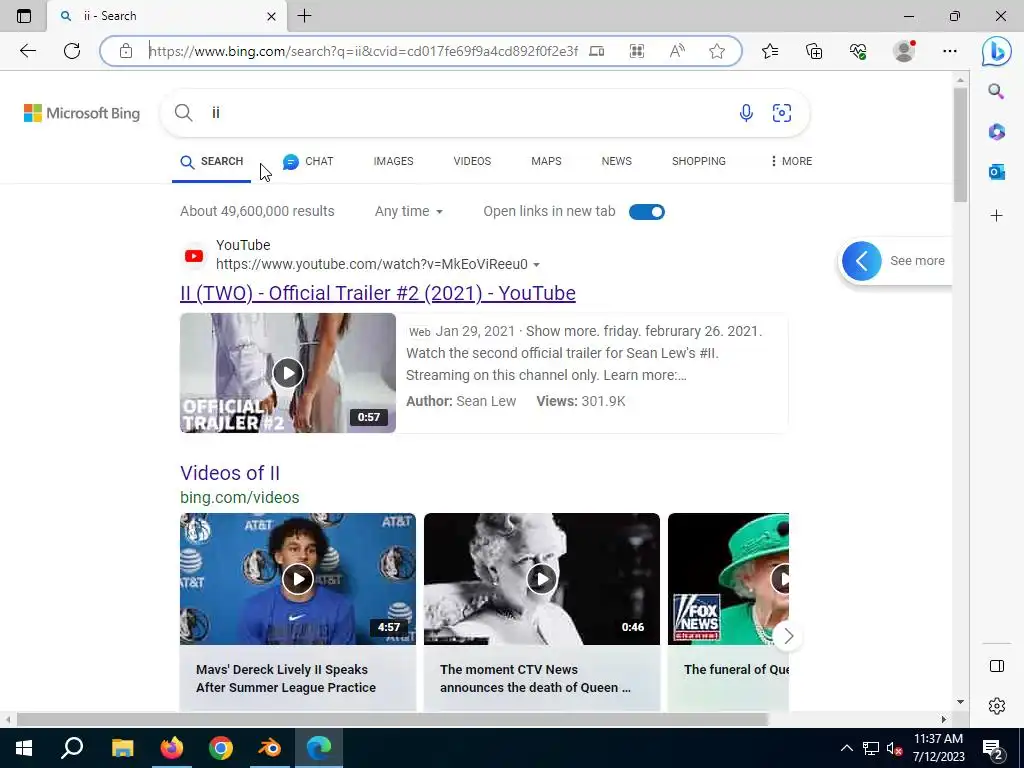Open the sidebar Search icon
The height and width of the screenshot is (768, 1024).
pyautogui.click(x=996, y=91)
